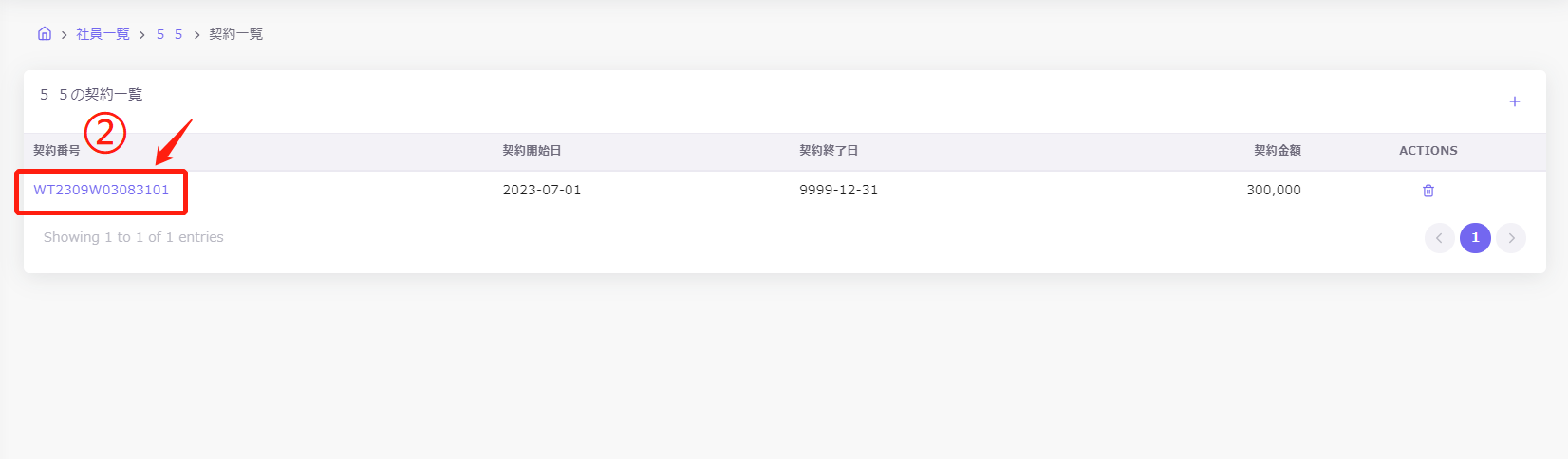Add a new contract with plus icon
Screen dimensions: 1568x459
click(1514, 101)
